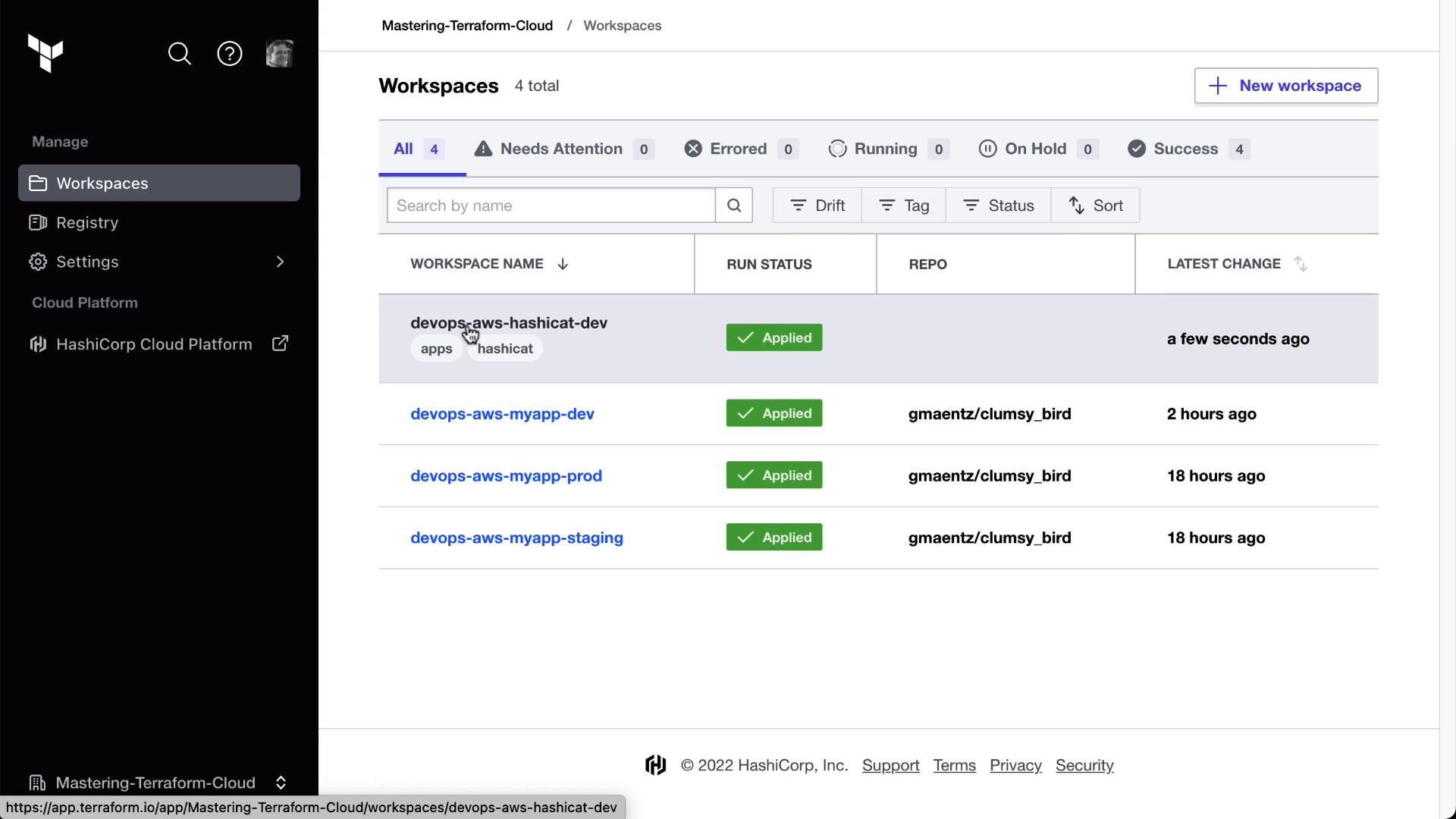1456x819 pixels.
Task: Select the Success tab
Action: tap(1188, 149)
